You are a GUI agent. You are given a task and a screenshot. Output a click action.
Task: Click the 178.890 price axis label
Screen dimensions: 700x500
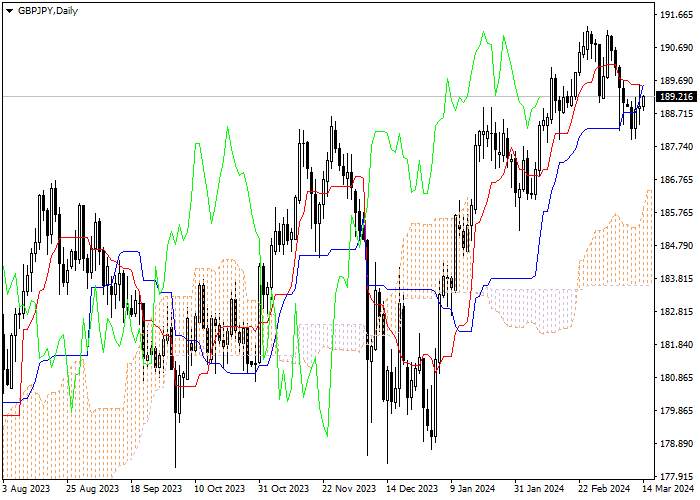(x=676, y=444)
